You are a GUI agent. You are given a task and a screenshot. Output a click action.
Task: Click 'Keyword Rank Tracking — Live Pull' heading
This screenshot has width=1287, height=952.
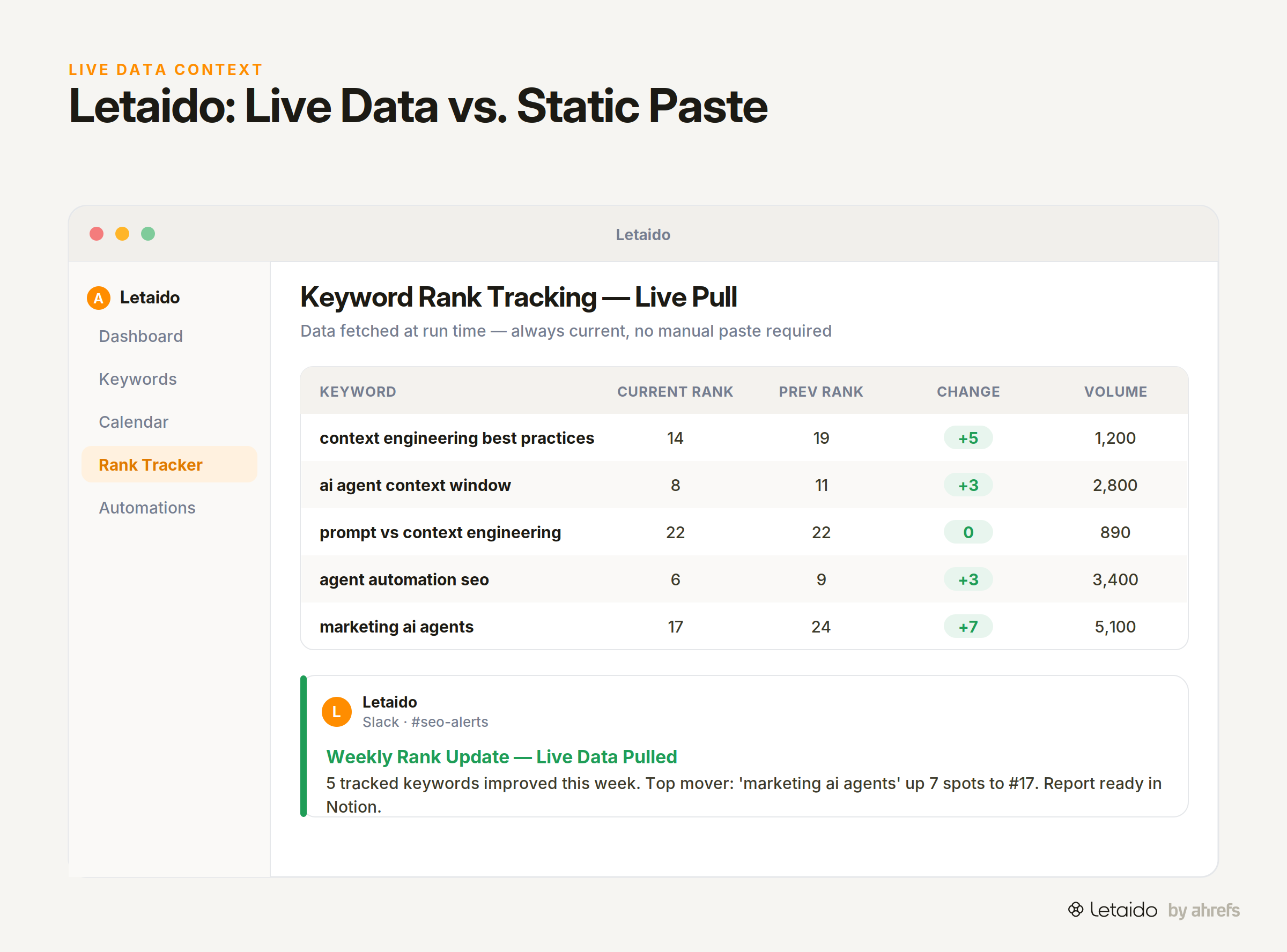pos(519,297)
